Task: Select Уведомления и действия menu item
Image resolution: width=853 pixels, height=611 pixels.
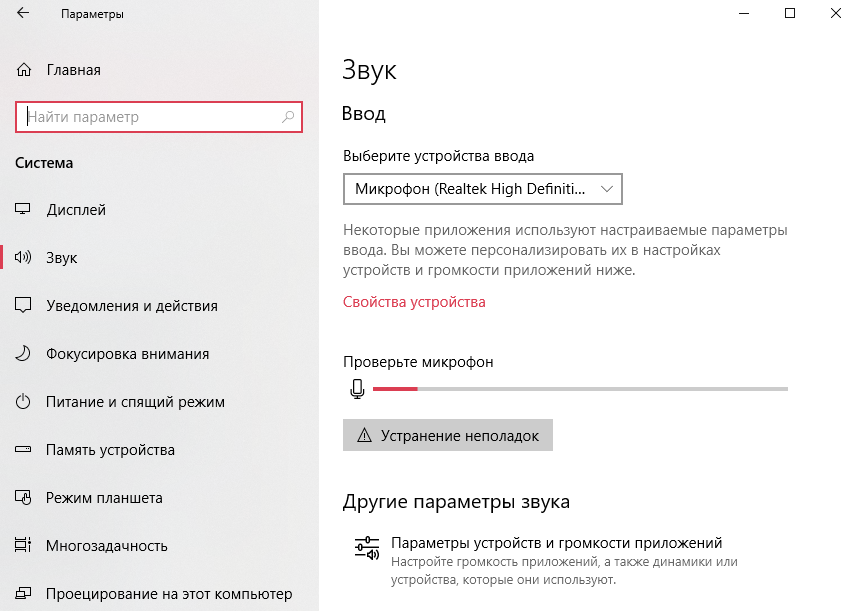Action: coord(132,306)
